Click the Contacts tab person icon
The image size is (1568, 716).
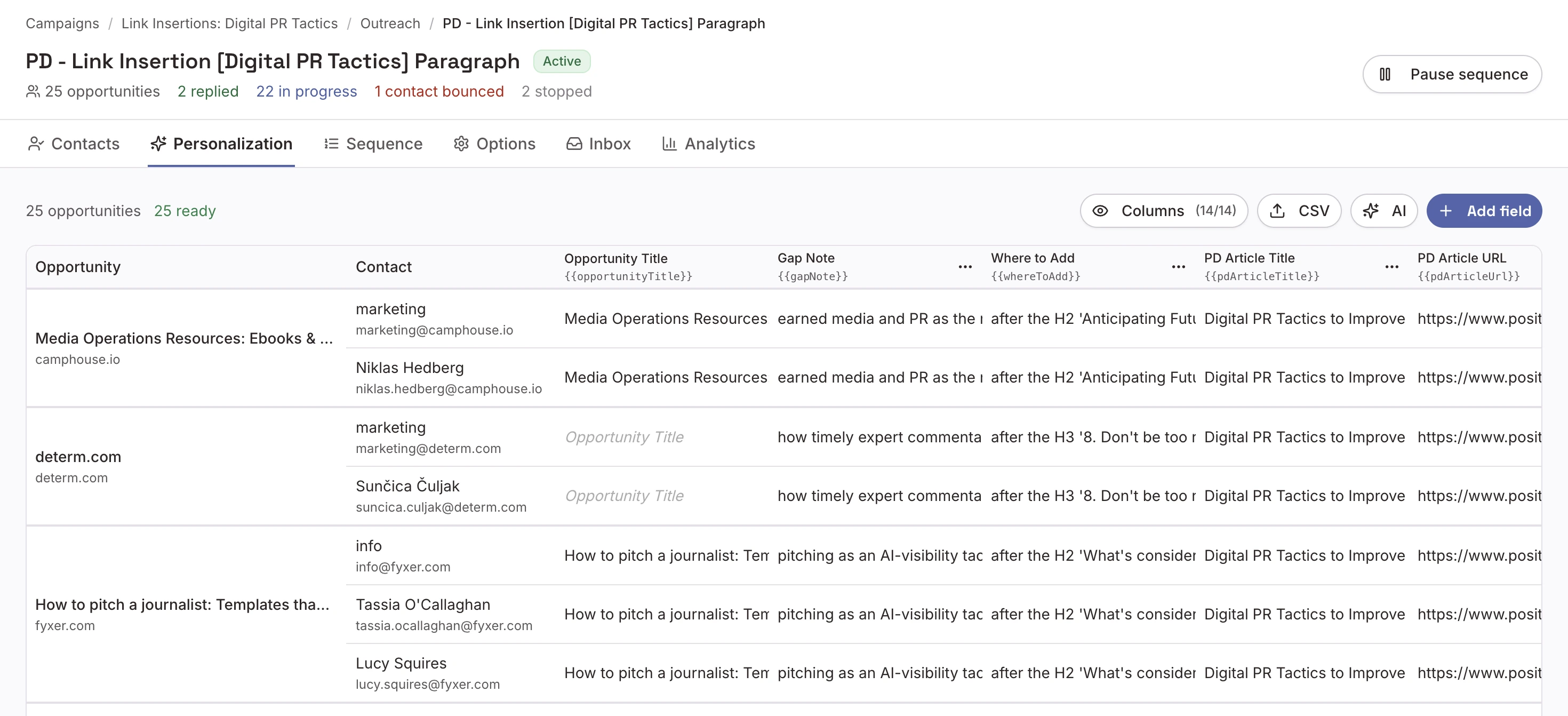(x=36, y=144)
